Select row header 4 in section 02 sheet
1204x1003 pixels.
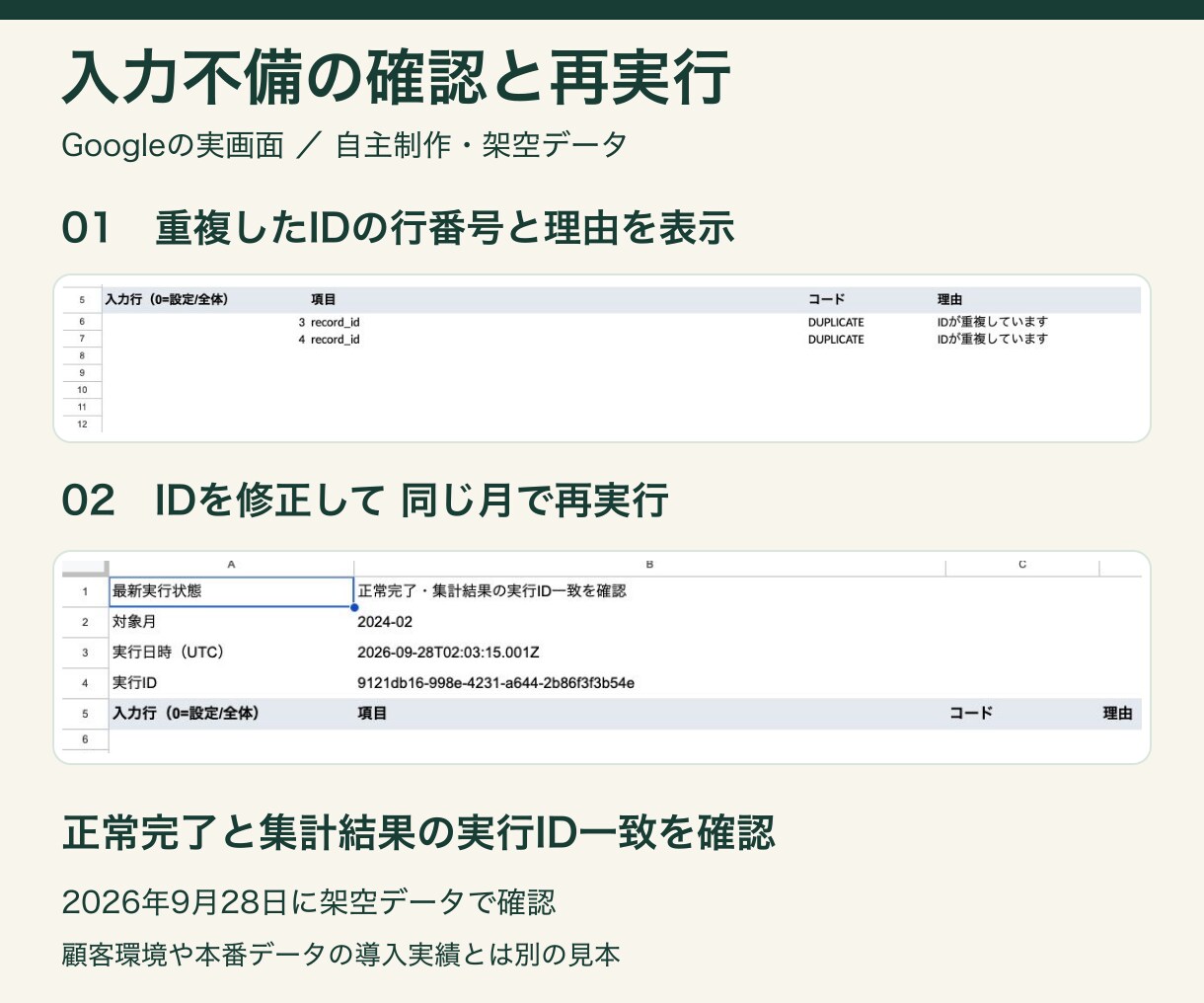tap(85, 683)
